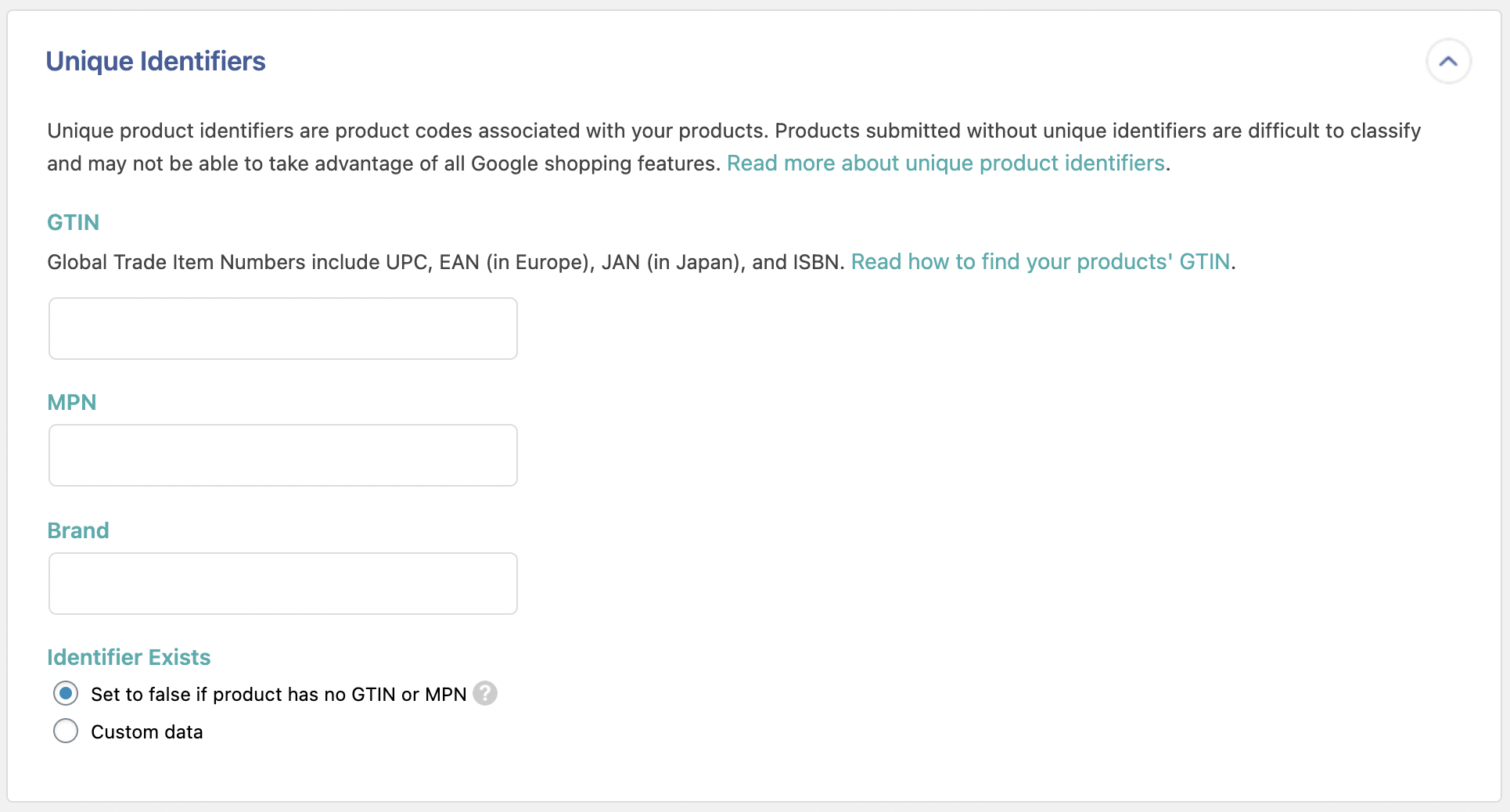Click the unique product identifiers intro paragraph
This screenshot has width=1510, height=812.
pyautogui.click(x=548, y=131)
